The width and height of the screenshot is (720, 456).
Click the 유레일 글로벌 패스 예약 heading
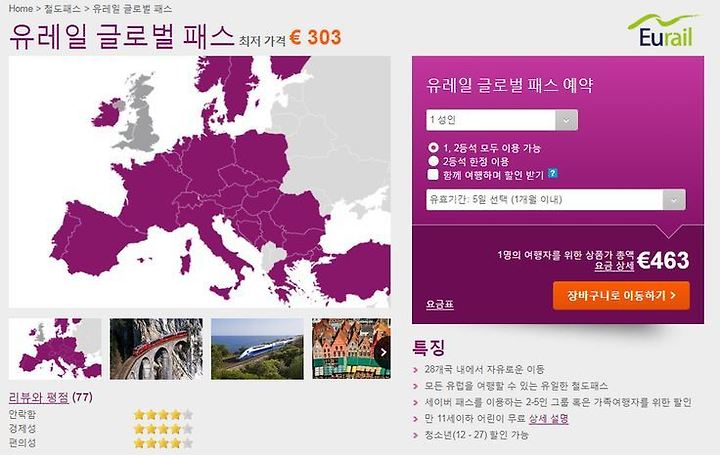510,85
